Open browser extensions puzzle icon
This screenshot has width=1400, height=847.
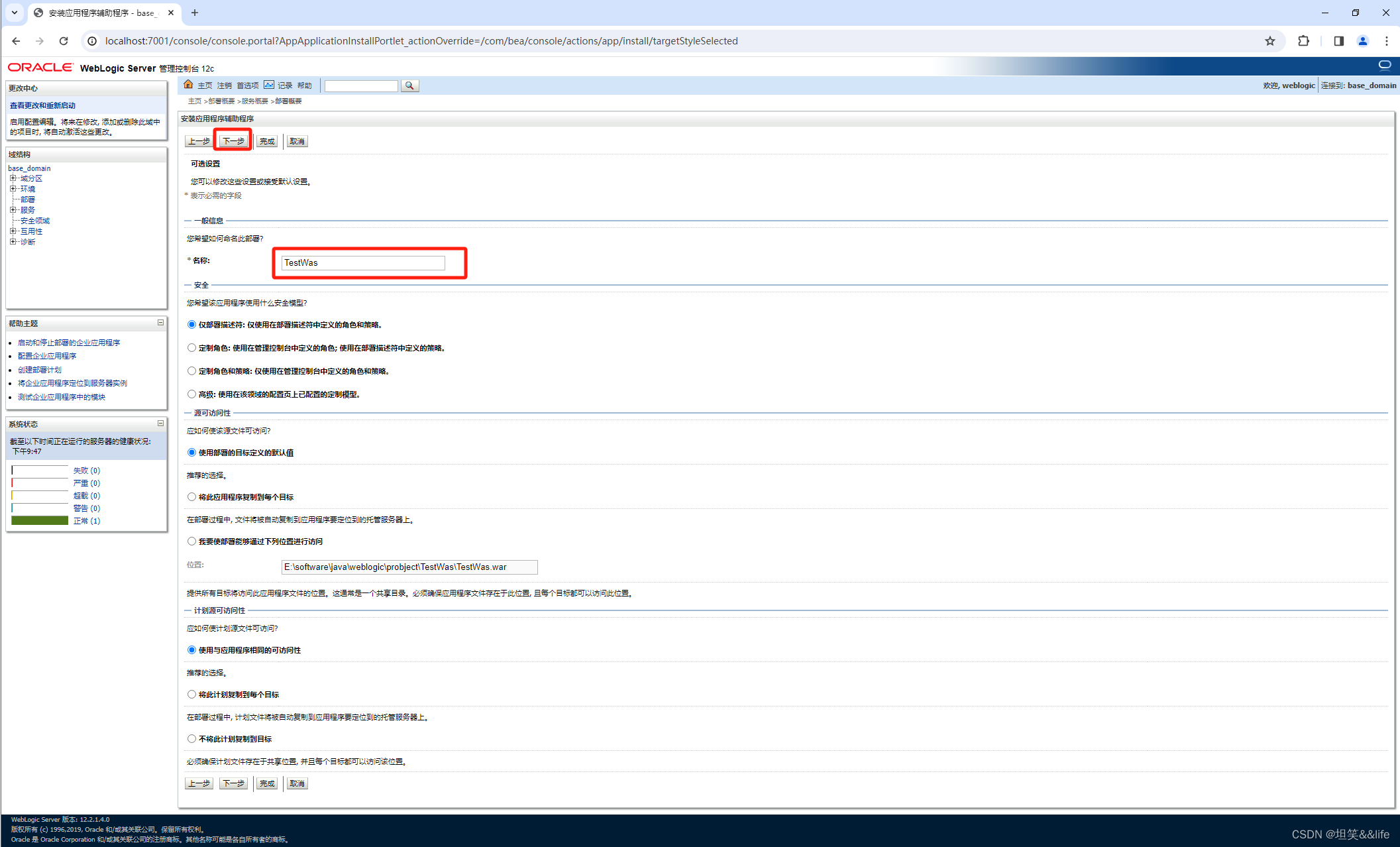click(x=1303, y=41)
